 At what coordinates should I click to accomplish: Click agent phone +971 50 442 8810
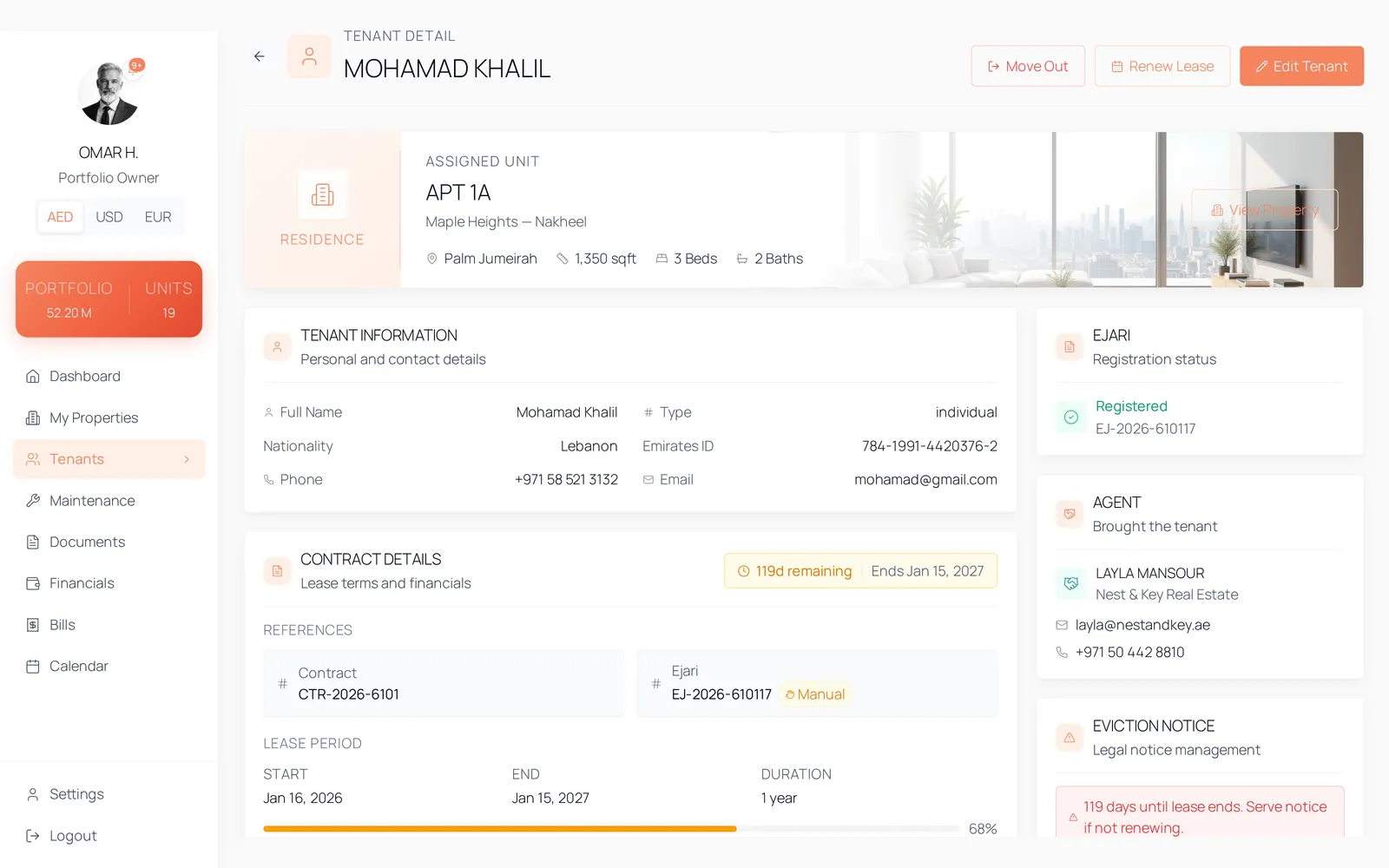[x=1129, y=652]
